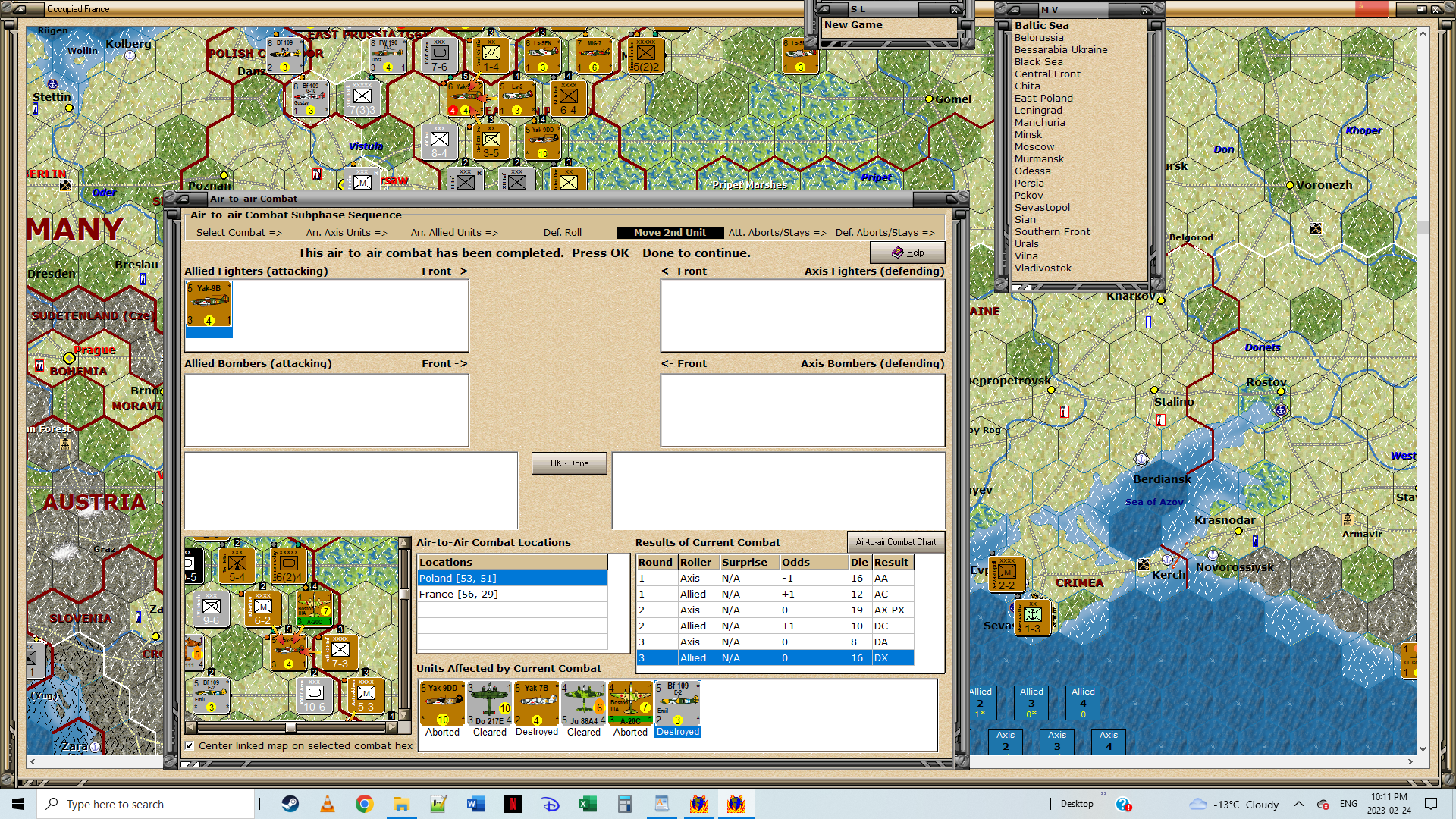The image size is (1456, 819).
Task: Click main map vertical scrollbar up arrow
Action: tap(1423, 33)
